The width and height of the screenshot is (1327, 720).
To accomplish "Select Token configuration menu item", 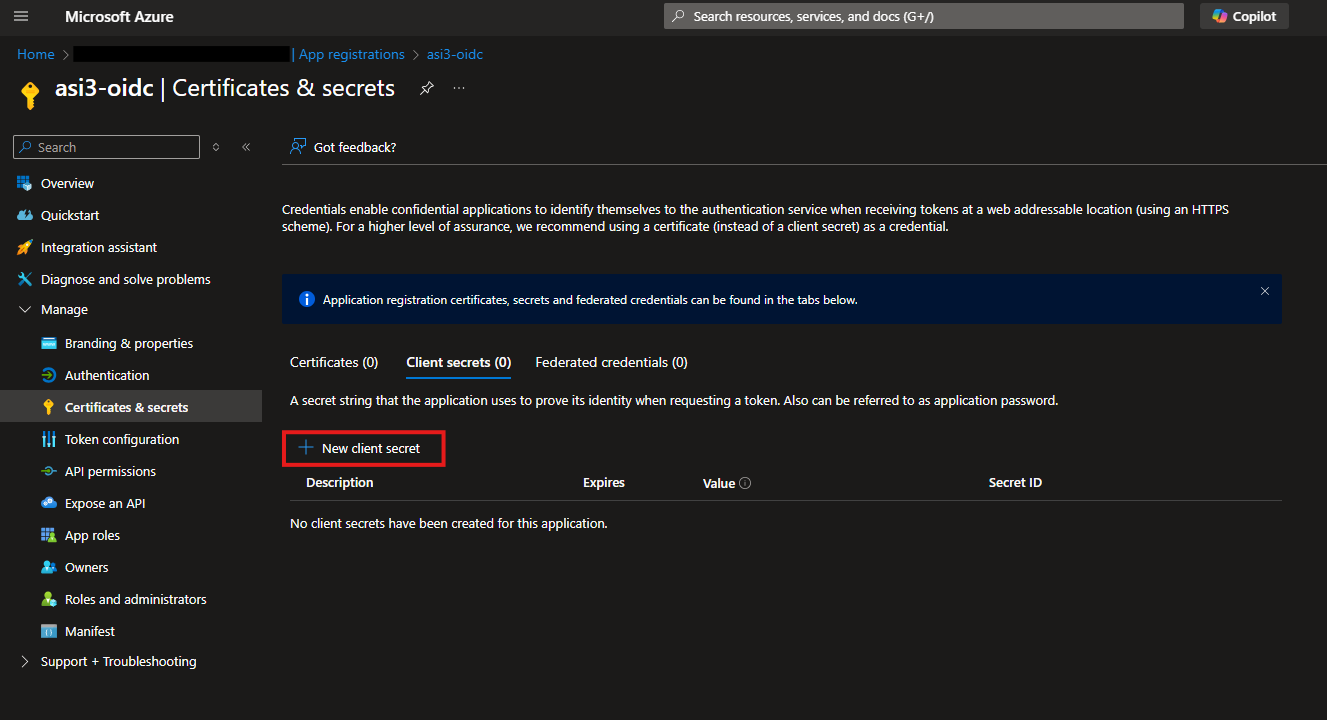I will tap(122, 439).
